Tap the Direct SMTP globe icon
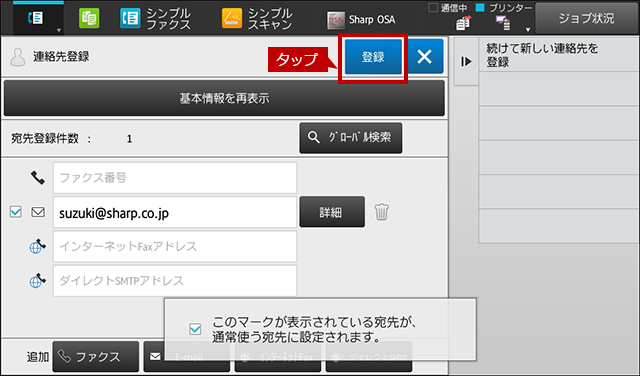The image size is (640, 376). (37, 280)
